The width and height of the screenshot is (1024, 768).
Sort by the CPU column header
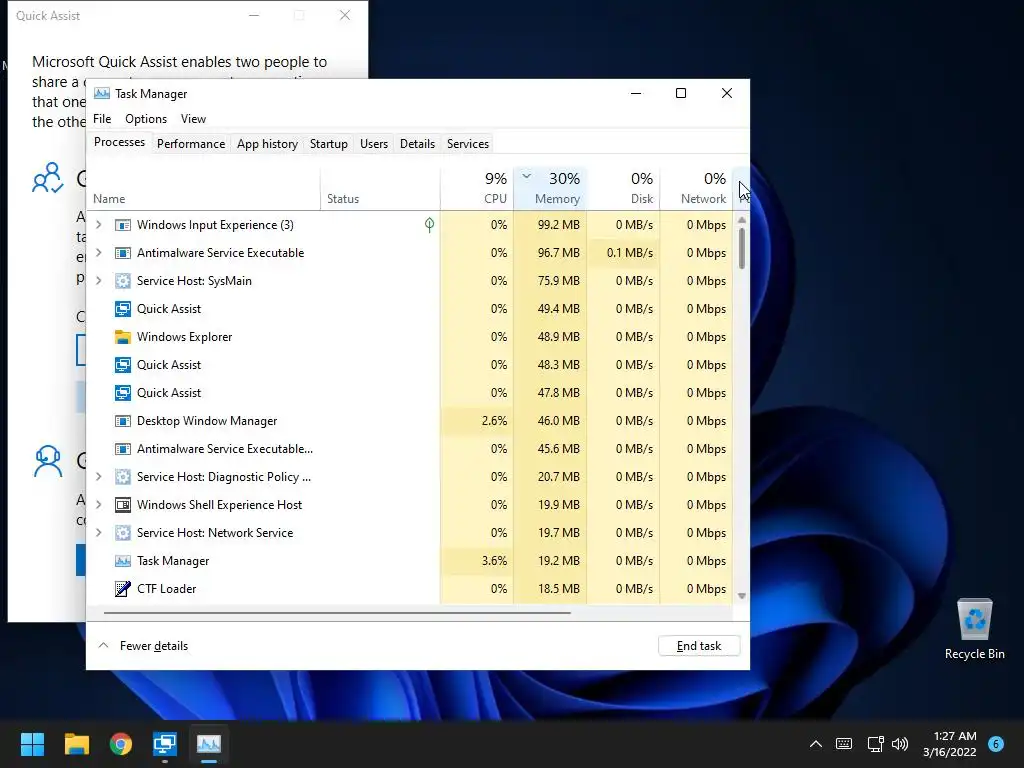(477, 189)
